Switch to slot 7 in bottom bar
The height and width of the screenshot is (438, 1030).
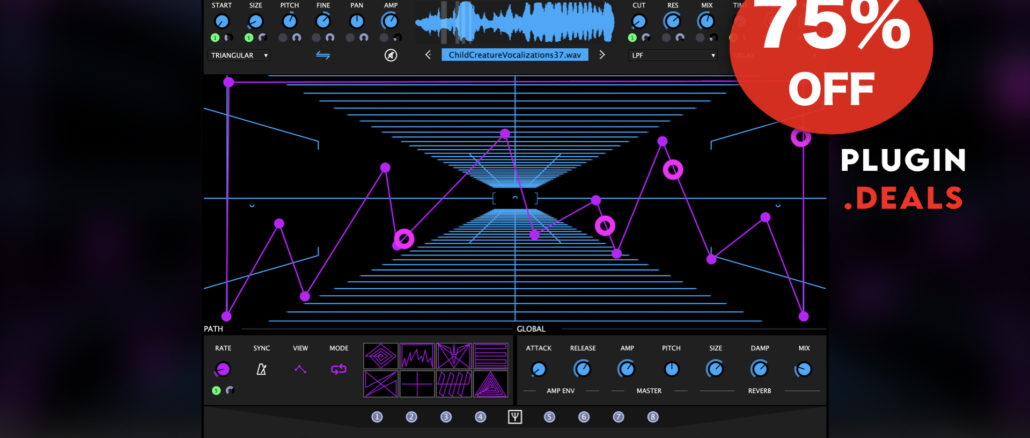(x=618, y=416)
